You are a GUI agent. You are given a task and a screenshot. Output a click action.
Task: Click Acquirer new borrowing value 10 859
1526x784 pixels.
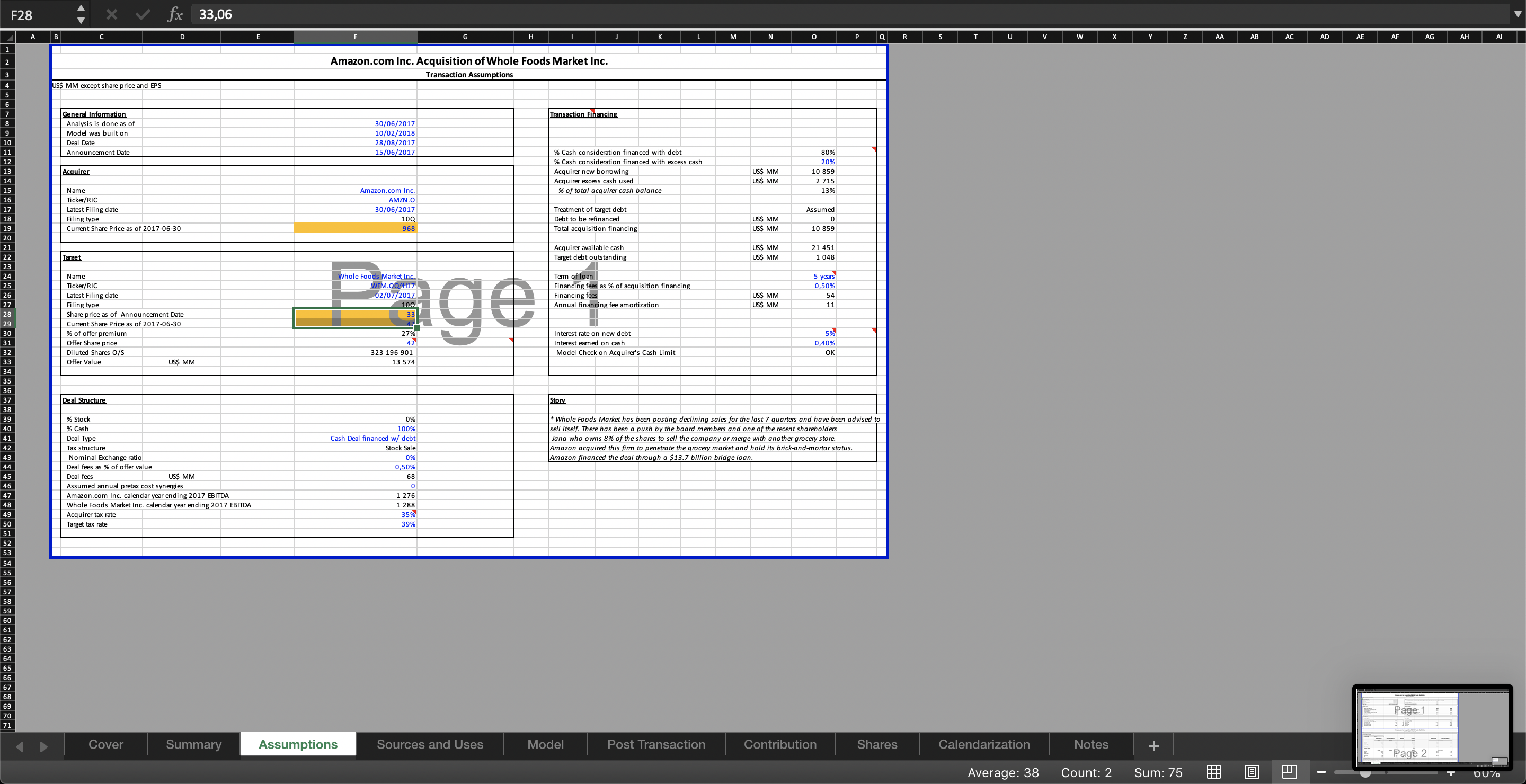pos(814,172)
